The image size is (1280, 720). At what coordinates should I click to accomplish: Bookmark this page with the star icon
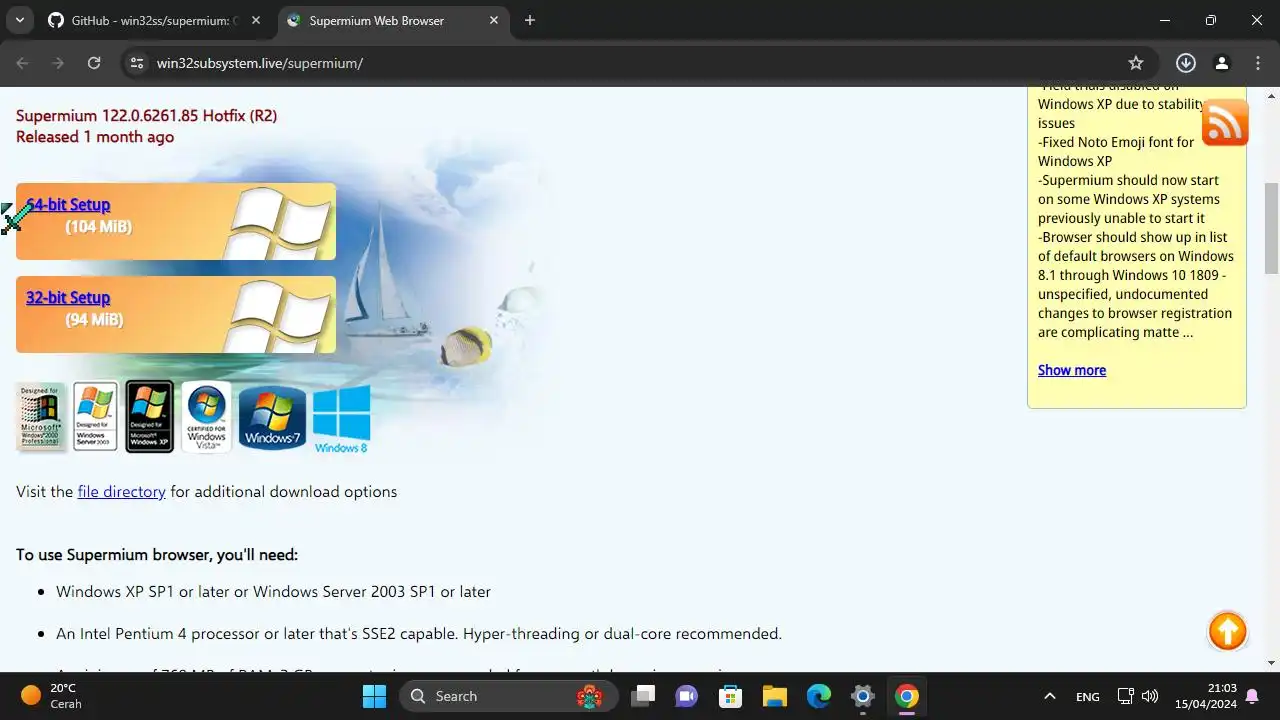1136,63
